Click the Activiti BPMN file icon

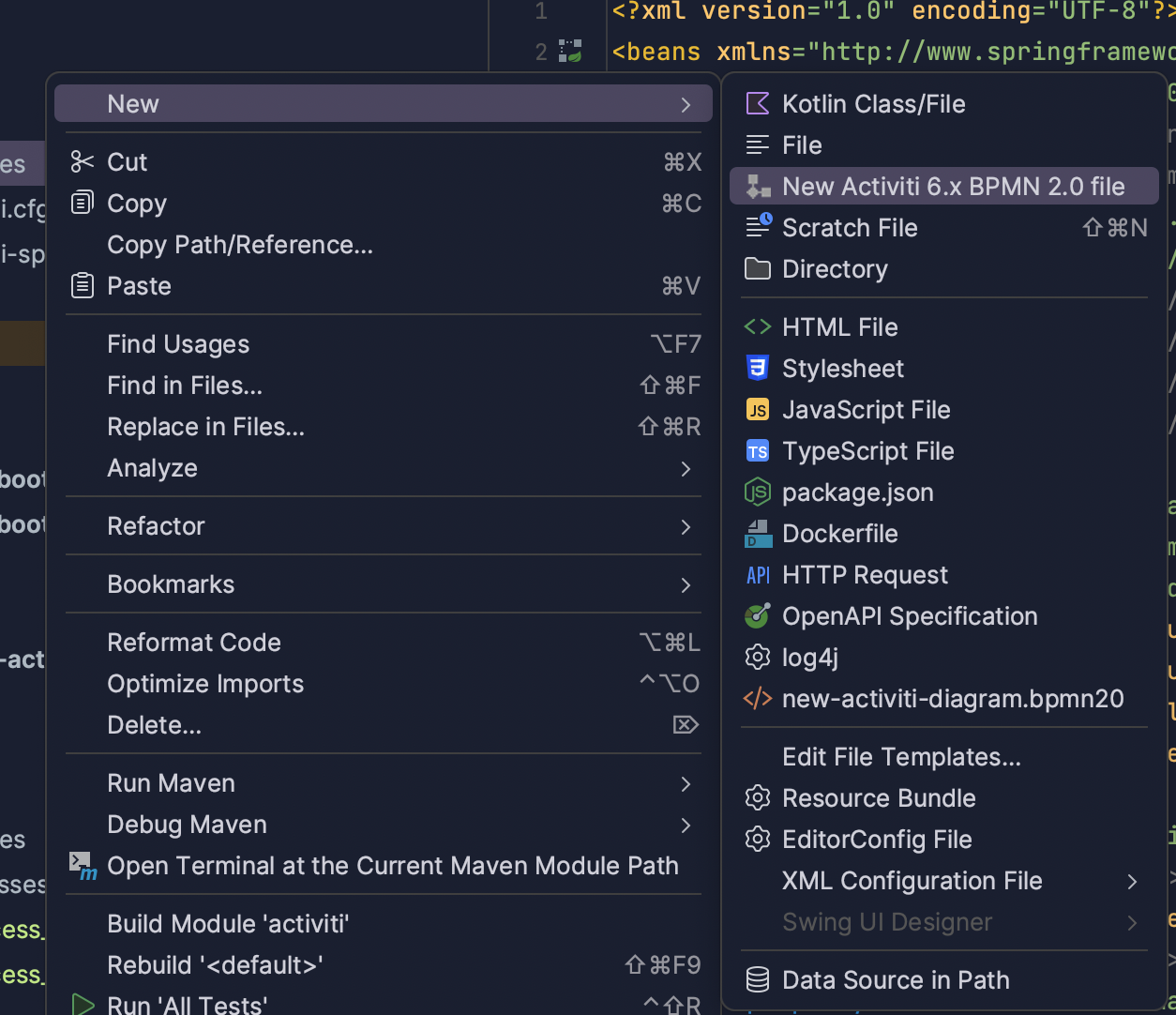[x=758, y=186]
